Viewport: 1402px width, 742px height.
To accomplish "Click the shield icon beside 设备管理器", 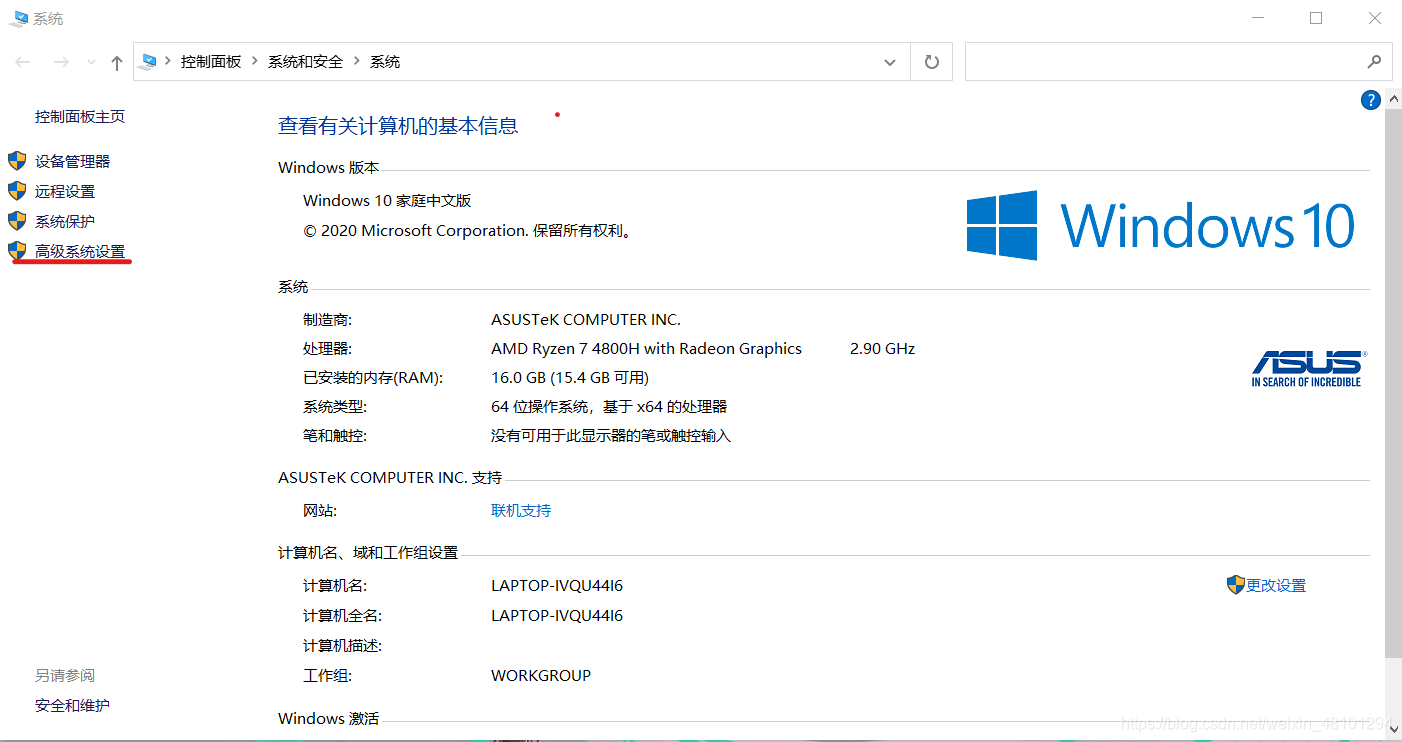I will click(17, 160).
